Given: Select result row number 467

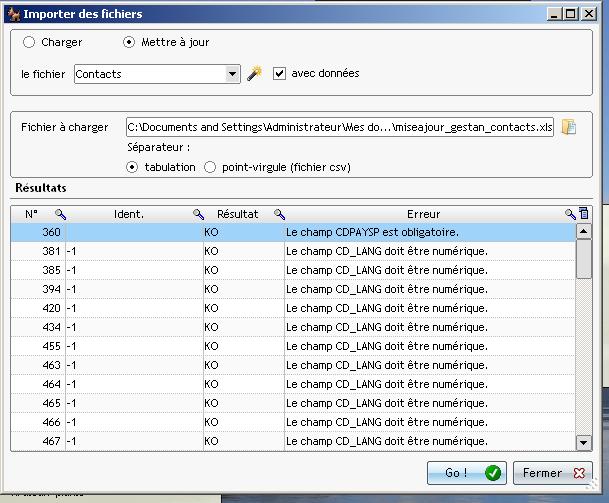Looking at the screenshot, I should point(293,441).
